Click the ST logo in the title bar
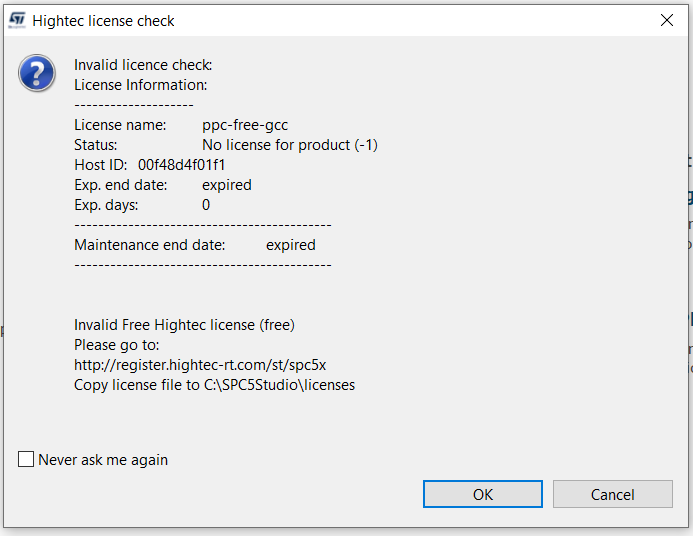This screenshot has height=536, width=693. pos(17,20)
